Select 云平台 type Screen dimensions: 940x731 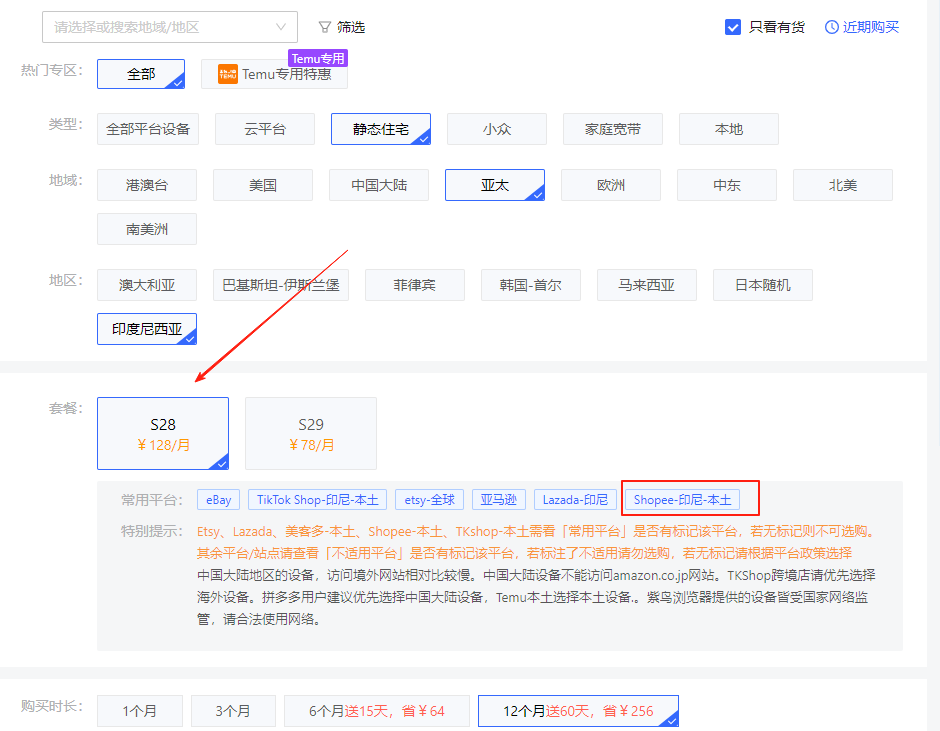(x=265, y=129)
